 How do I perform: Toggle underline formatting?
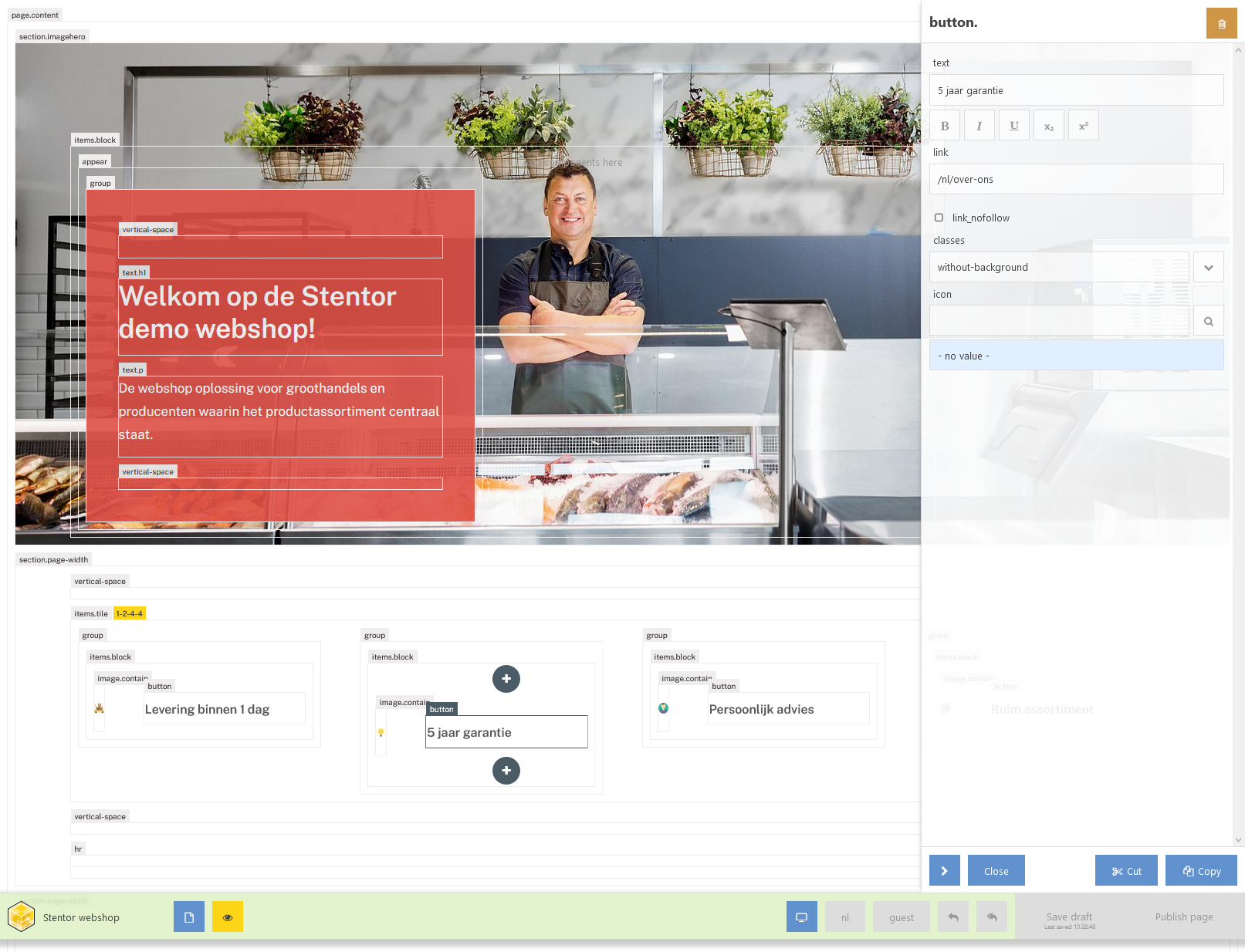1014,126
